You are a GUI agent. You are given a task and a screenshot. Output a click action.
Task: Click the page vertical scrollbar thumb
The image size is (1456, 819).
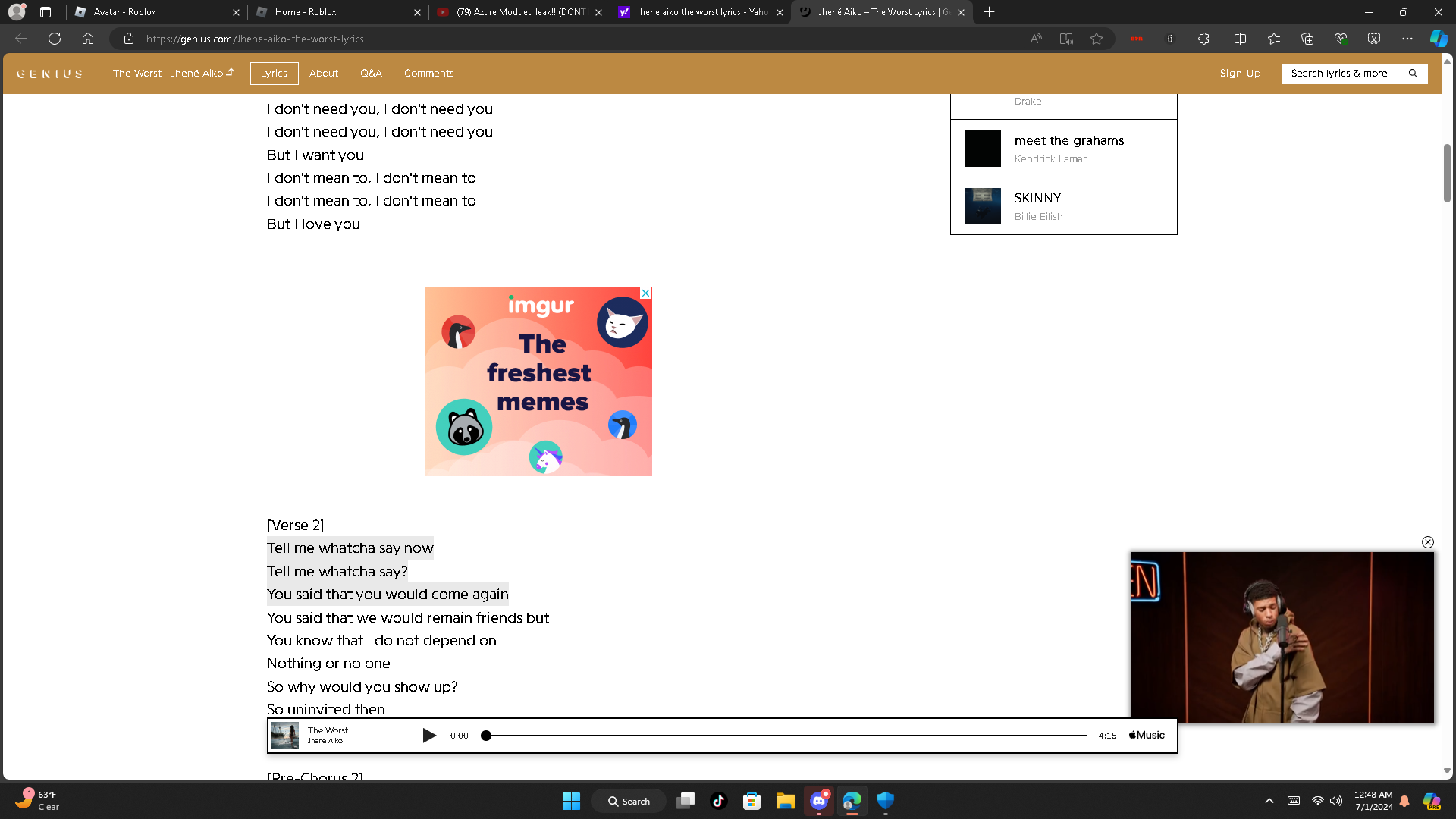click(1447, 173)
